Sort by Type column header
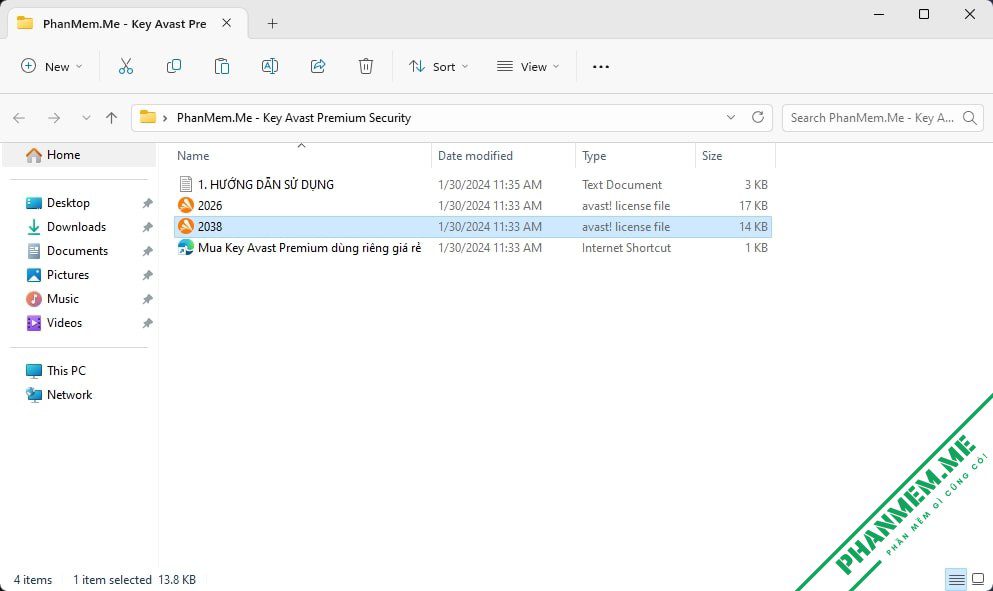This screenshot has width=993, height=591. [594, 156]
